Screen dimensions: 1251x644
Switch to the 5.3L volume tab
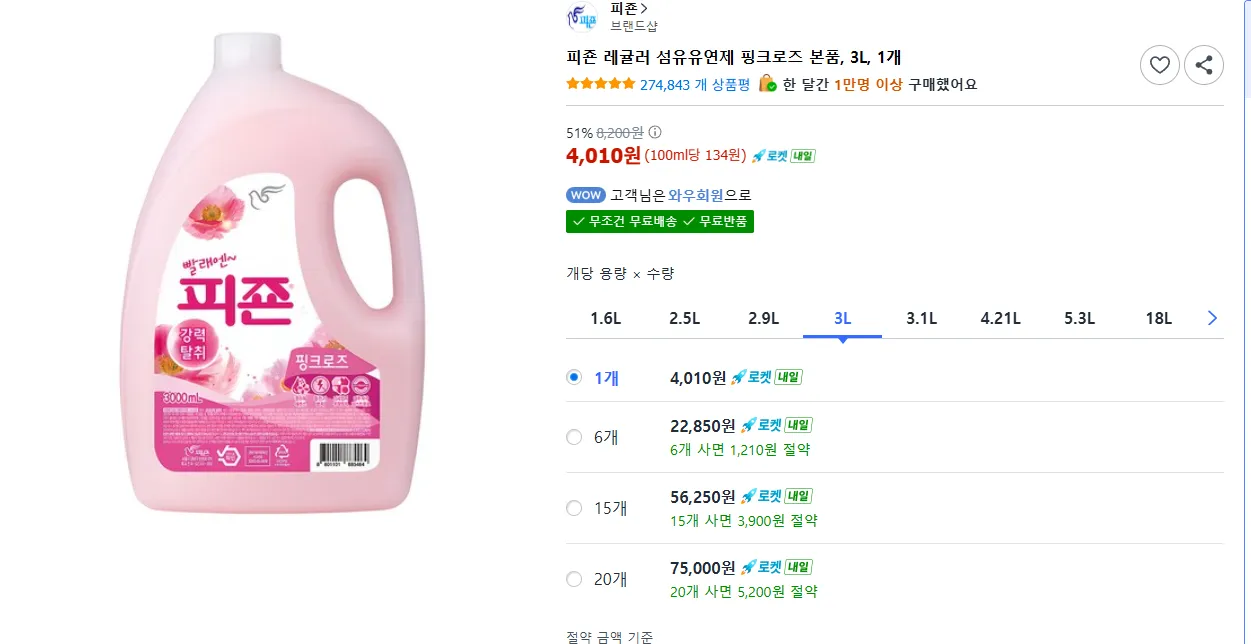pyautogui.click(x=1080, y=319)
